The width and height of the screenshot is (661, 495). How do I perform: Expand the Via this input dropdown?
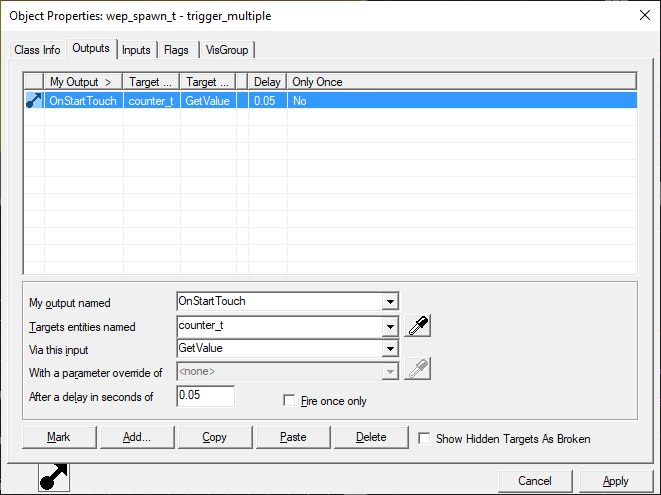tap(390, 349)
